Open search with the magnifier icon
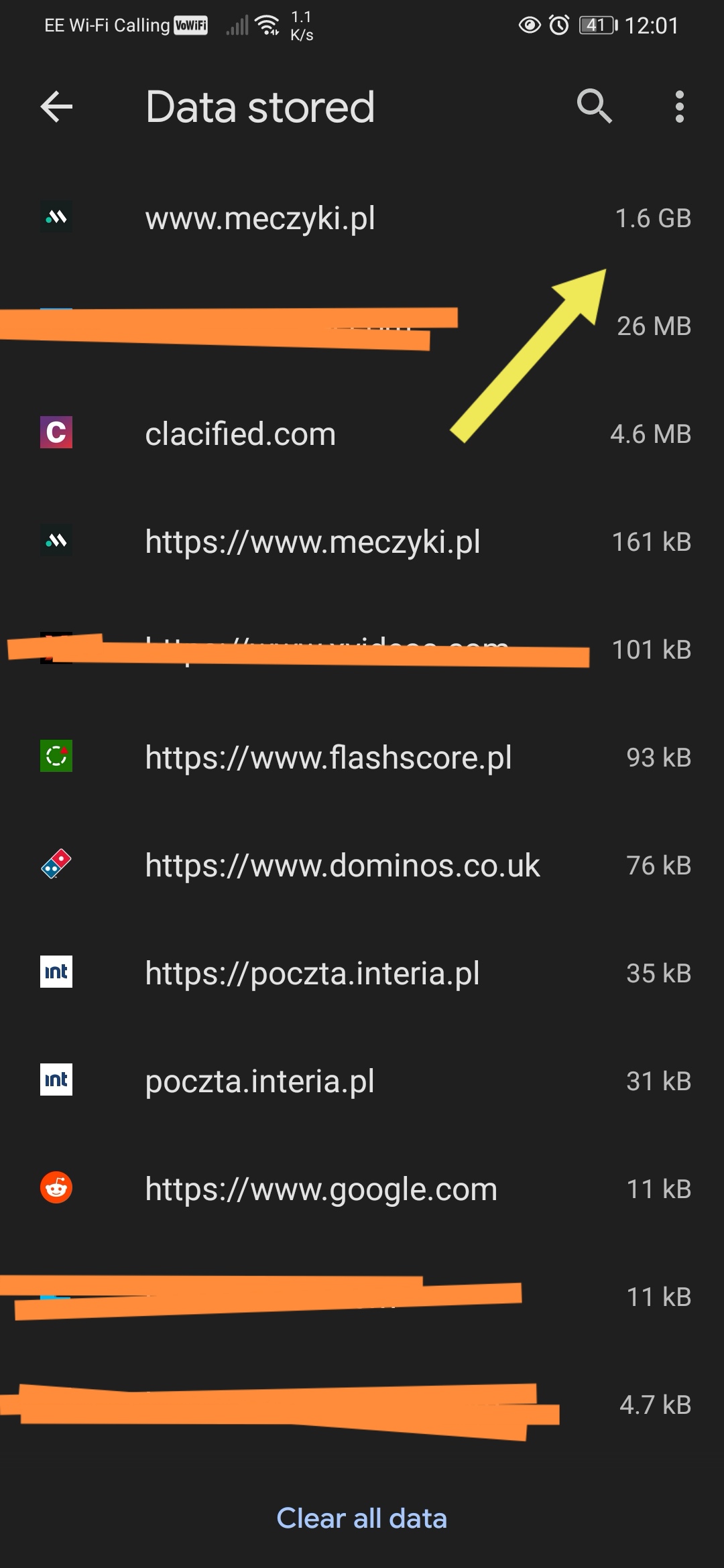The width and height of the screenshot is (724, 1568). (594, 107)
